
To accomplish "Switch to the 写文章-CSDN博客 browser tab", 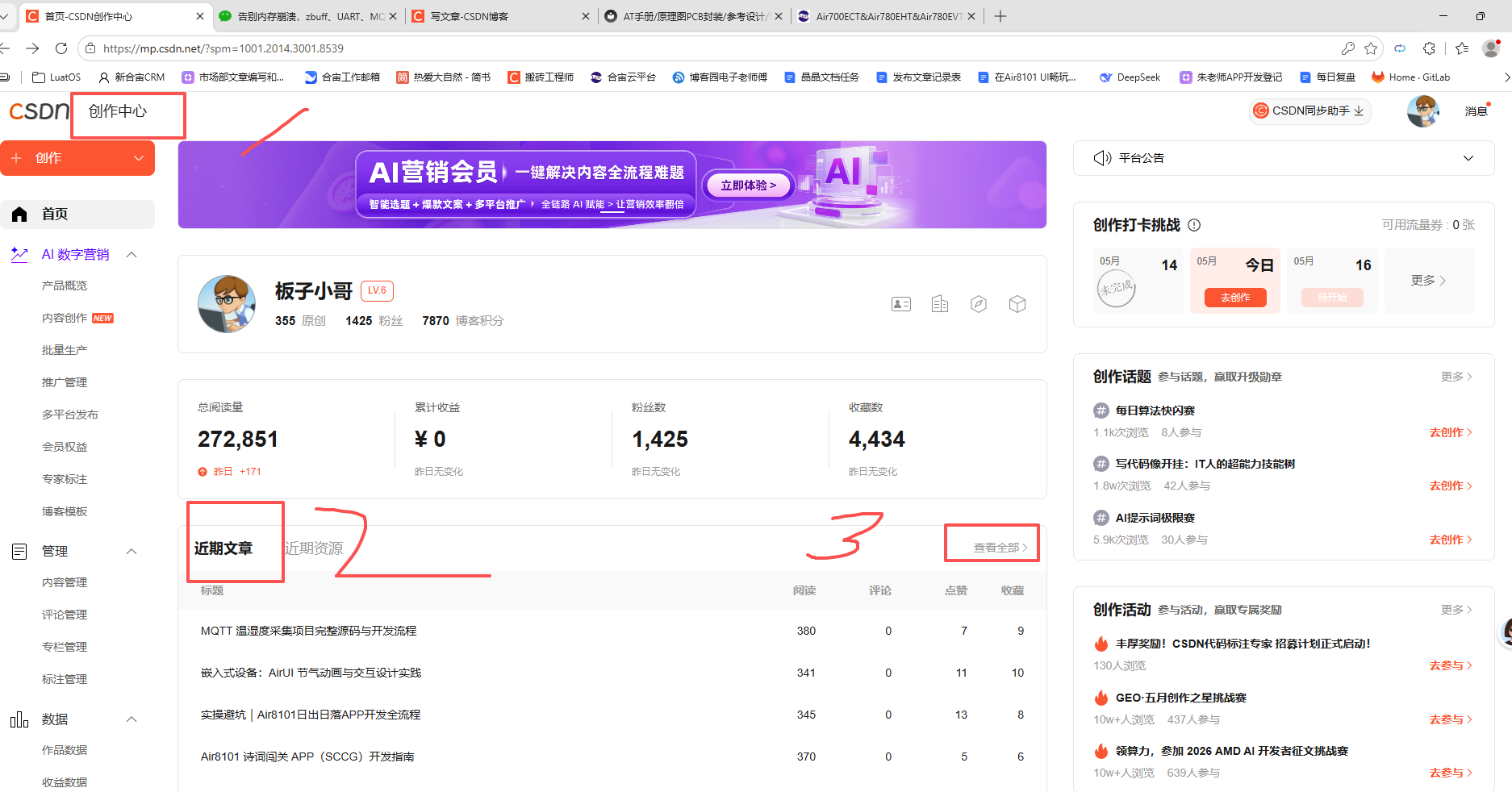I will pyautogui.click(x=502, y=16).
